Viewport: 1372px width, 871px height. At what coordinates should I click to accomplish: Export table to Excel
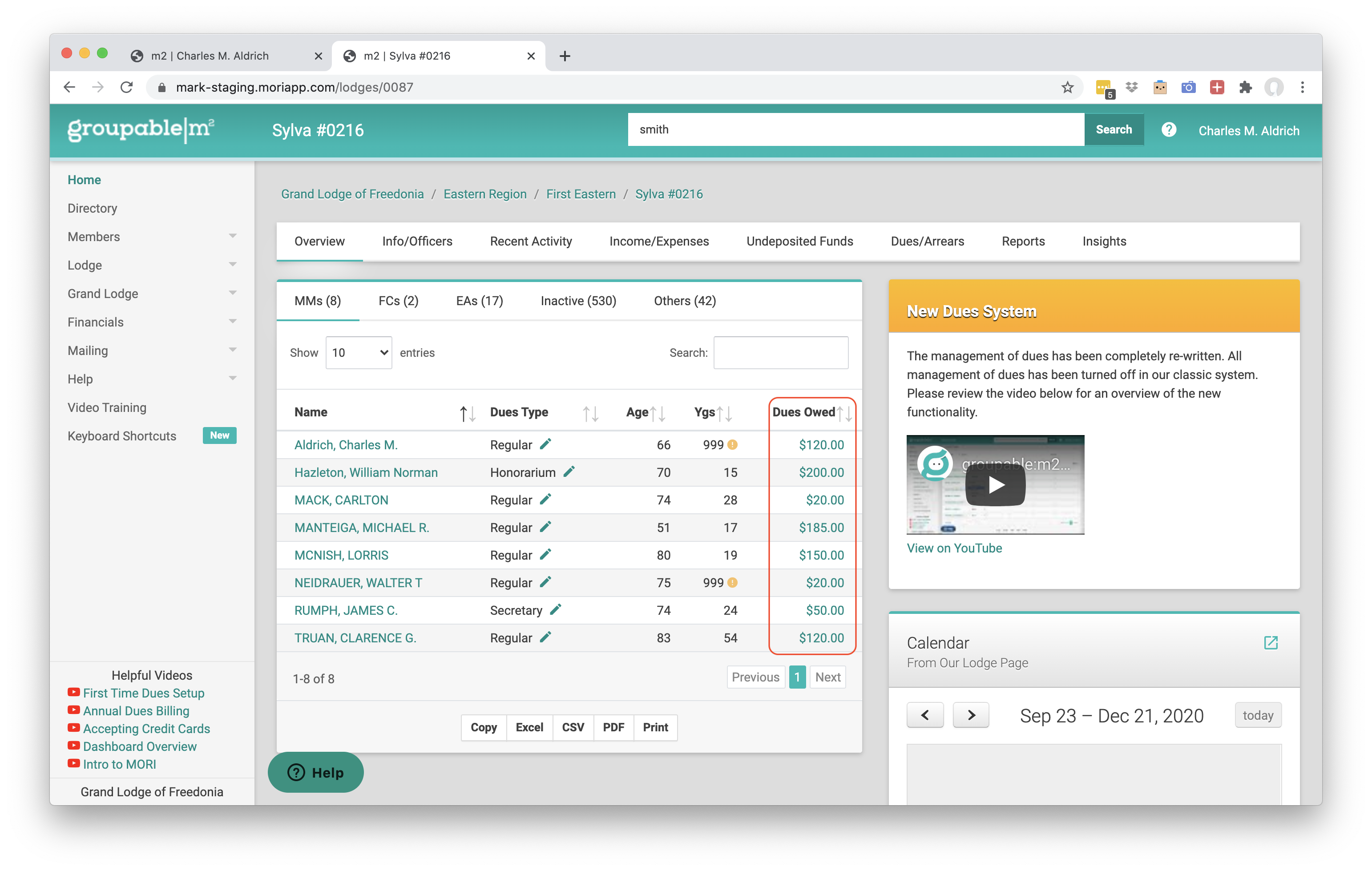pyautogui.click(x=529, y=727)
